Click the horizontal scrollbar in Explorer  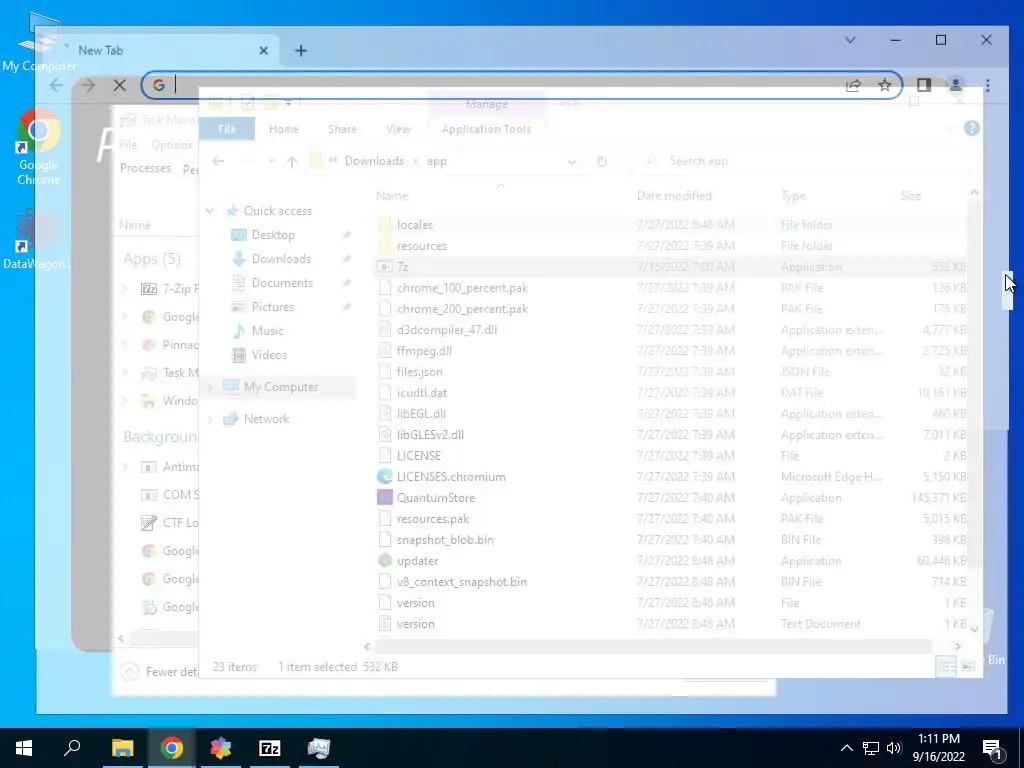click(653, 646)
